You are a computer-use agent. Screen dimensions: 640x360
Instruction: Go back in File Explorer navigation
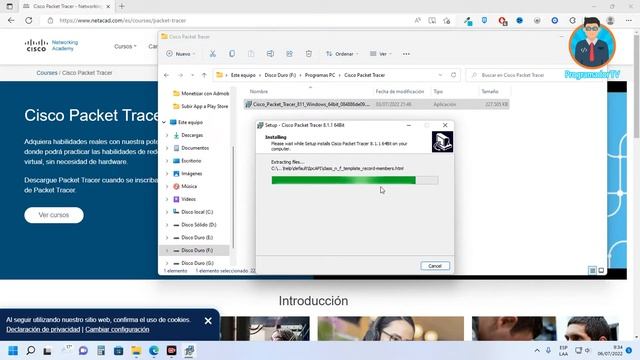[x=167, y=75]
